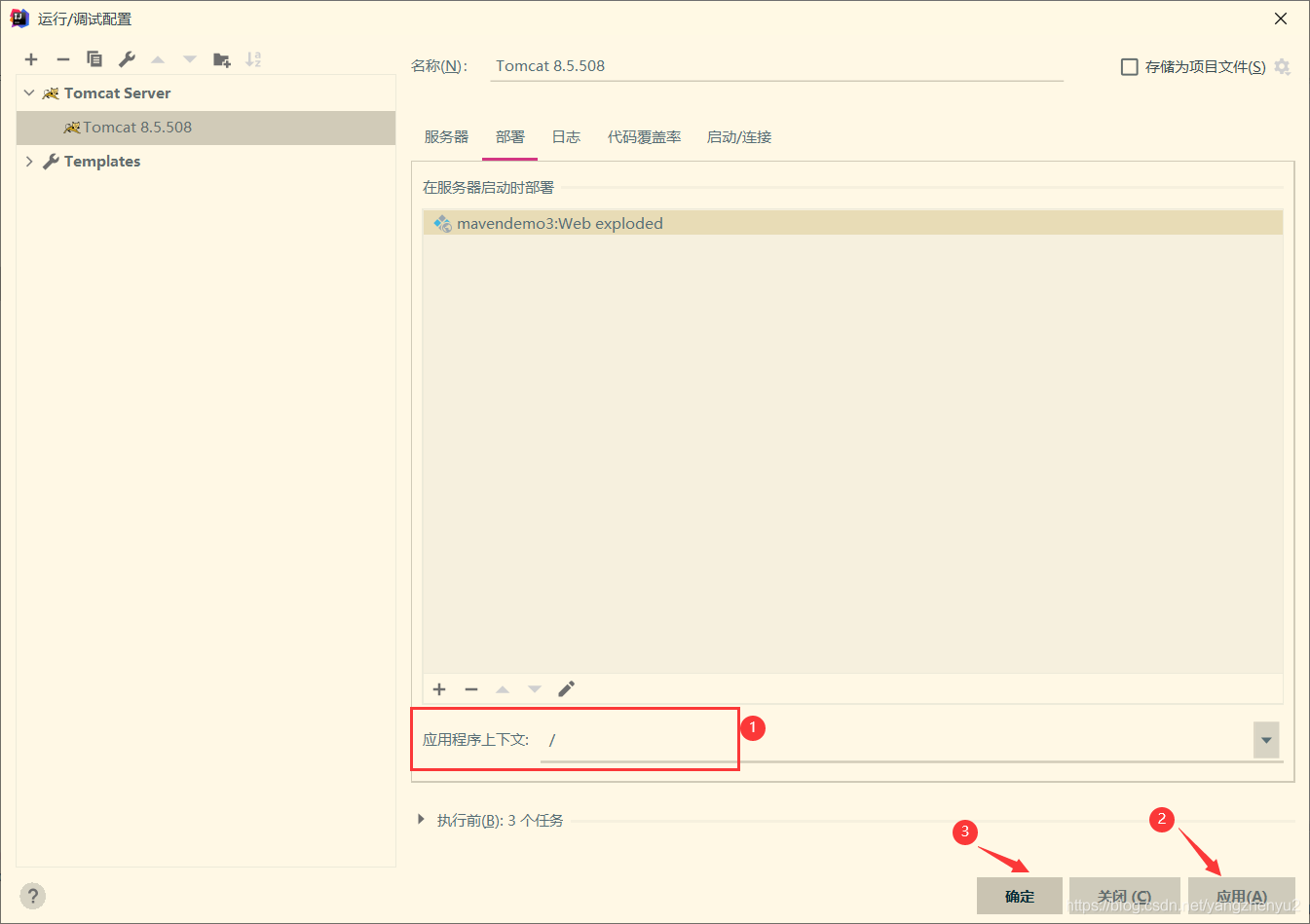This screenshot has width=1310, height=924.
Task: Open the 应用程序上下文 dropdown arrow
Action: pos(1266,740)
